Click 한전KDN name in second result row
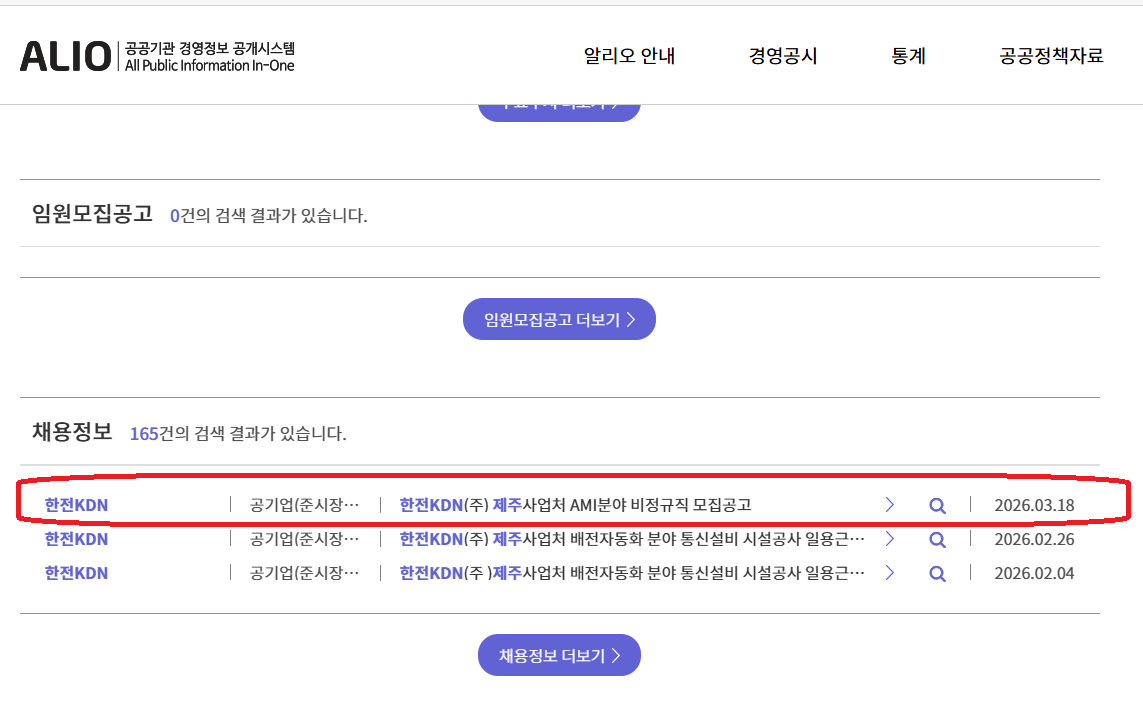This screenshot has height=710, width=1143. (x=76, y=539)
